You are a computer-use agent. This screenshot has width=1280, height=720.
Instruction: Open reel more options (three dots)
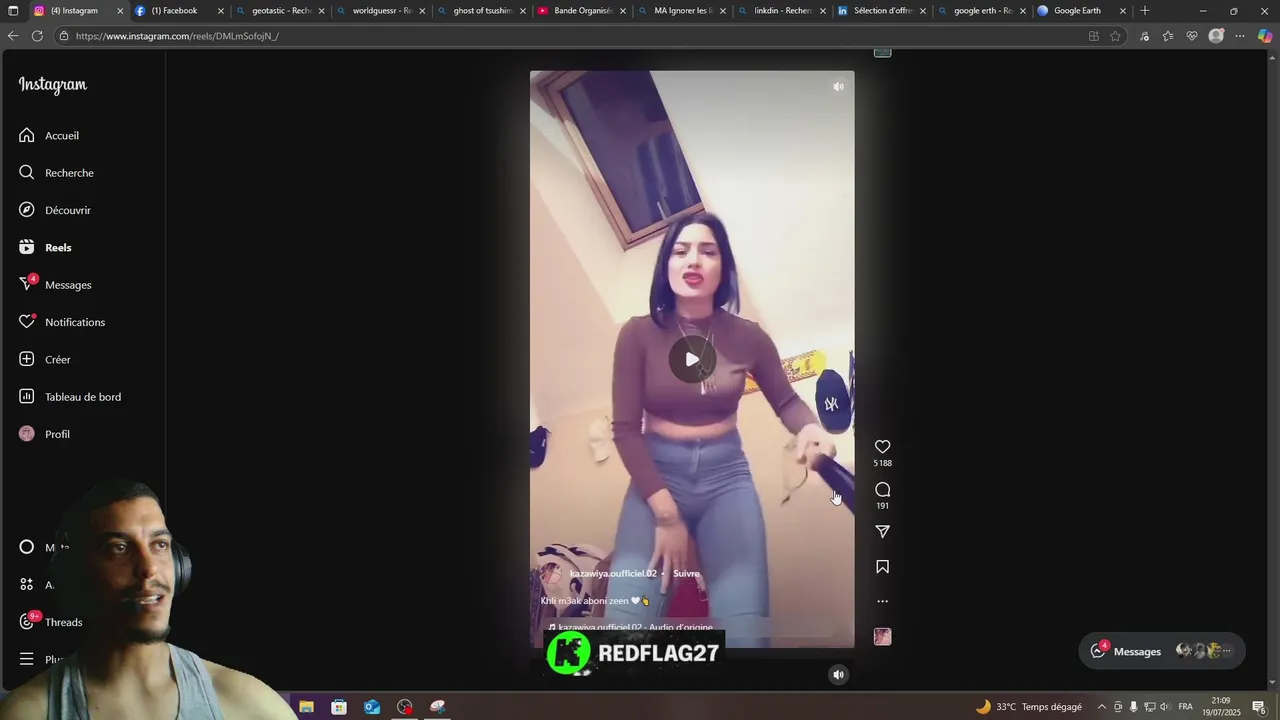click(x=882, y=601)
